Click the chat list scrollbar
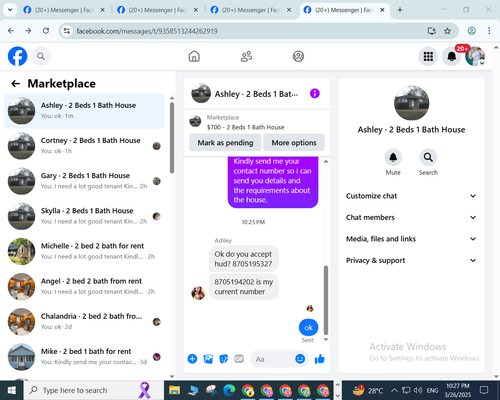Viewport: 500px width, 400px height. coord(172,138)
